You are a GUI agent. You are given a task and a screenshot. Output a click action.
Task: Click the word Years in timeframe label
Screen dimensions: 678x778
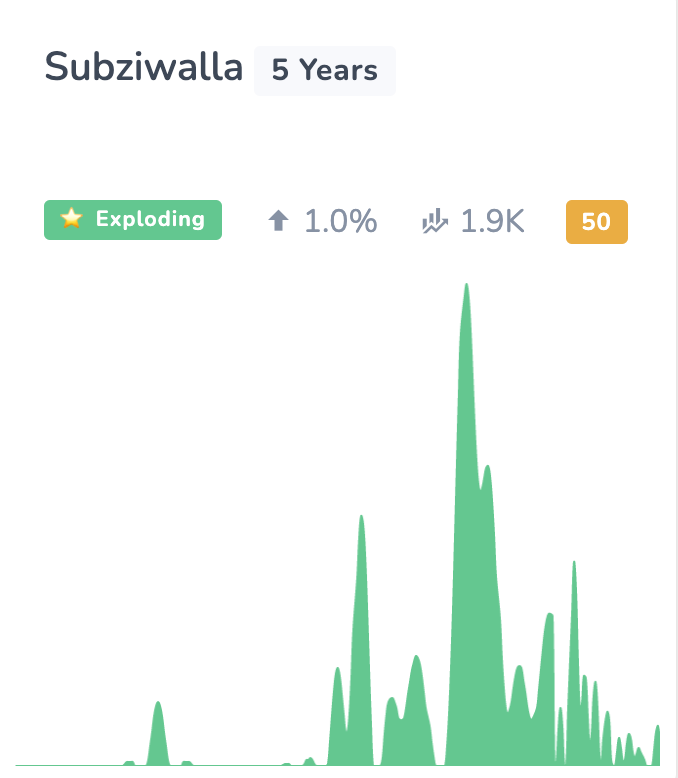339,70
